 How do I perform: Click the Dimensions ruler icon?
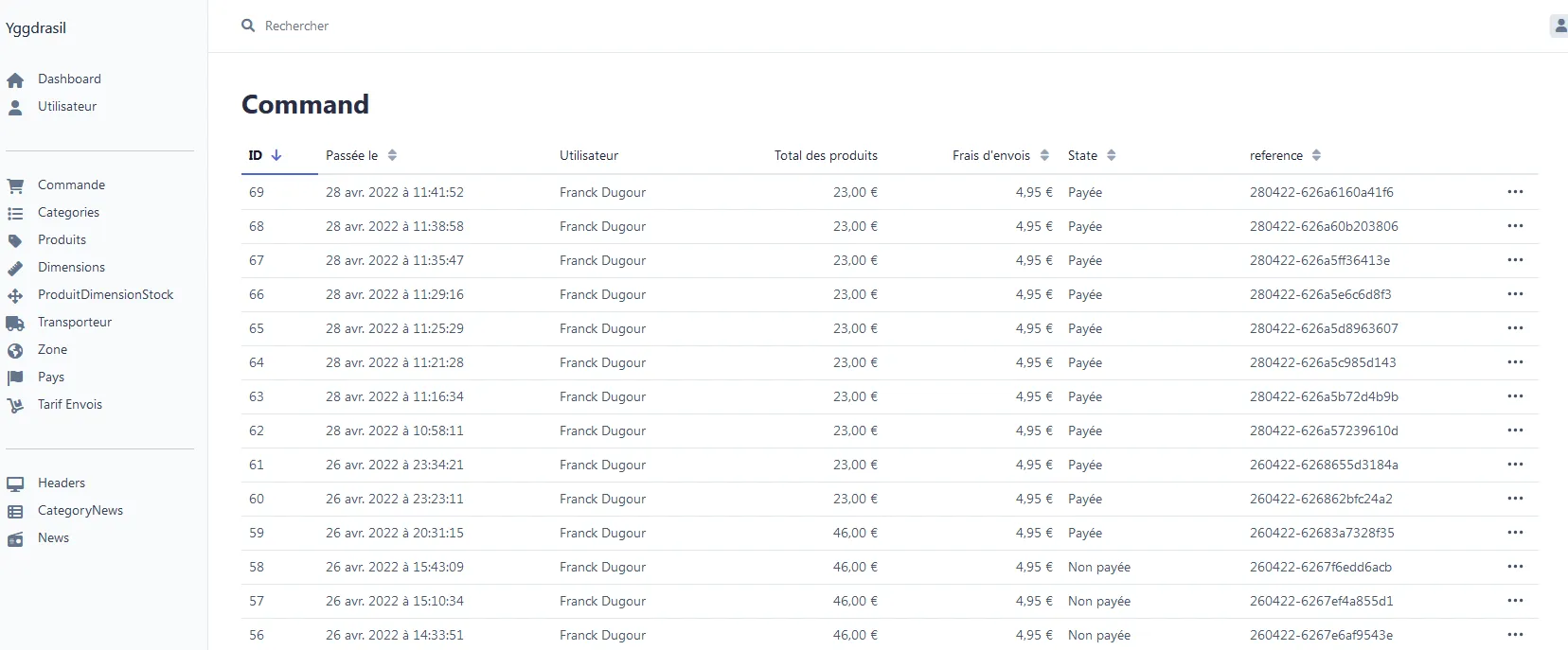coord(15,268)
